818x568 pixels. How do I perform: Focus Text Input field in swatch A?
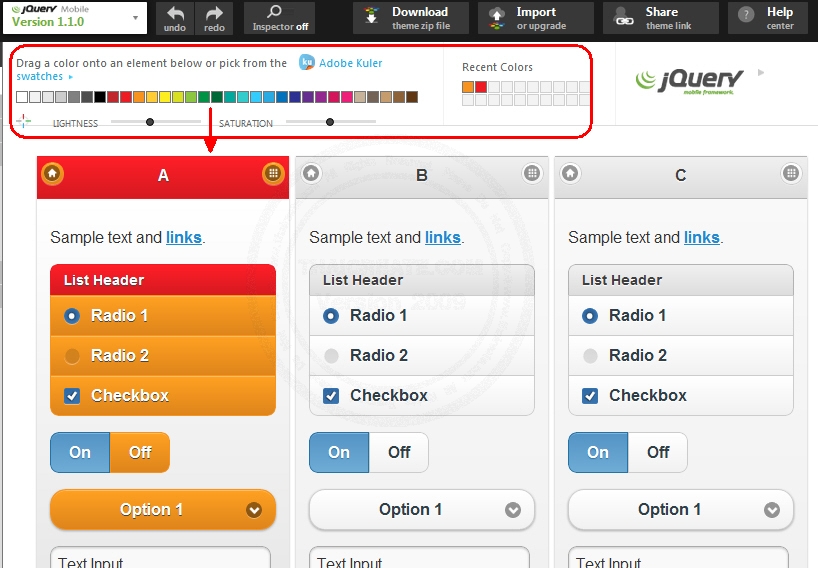pyautogui.click(x=160, y=558)
